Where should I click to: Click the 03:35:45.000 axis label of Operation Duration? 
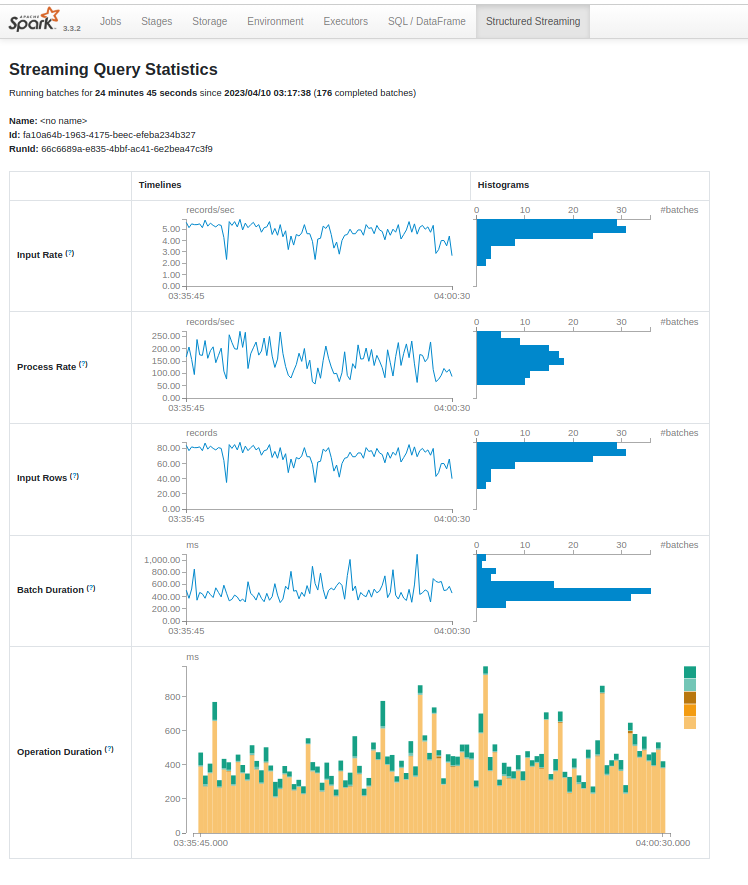pos(201,843)
